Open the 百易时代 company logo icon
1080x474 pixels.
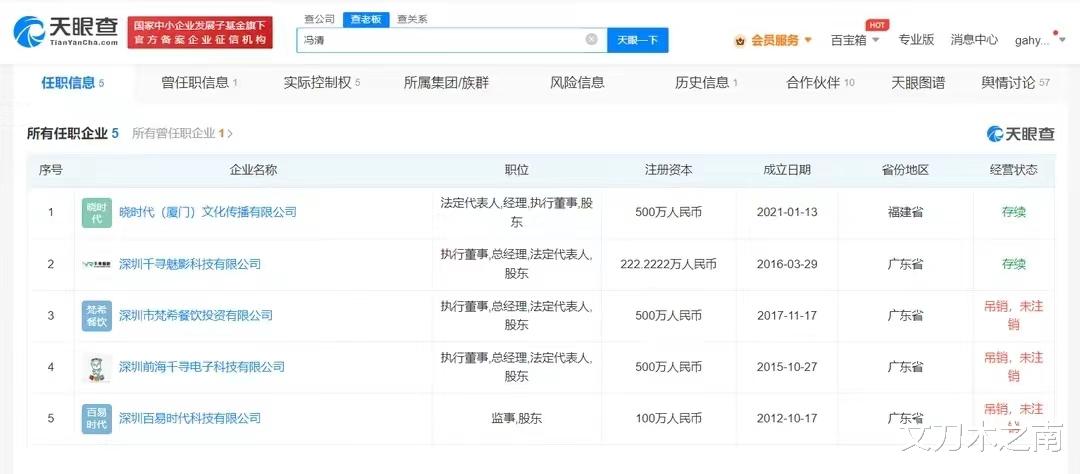(96, 418)
